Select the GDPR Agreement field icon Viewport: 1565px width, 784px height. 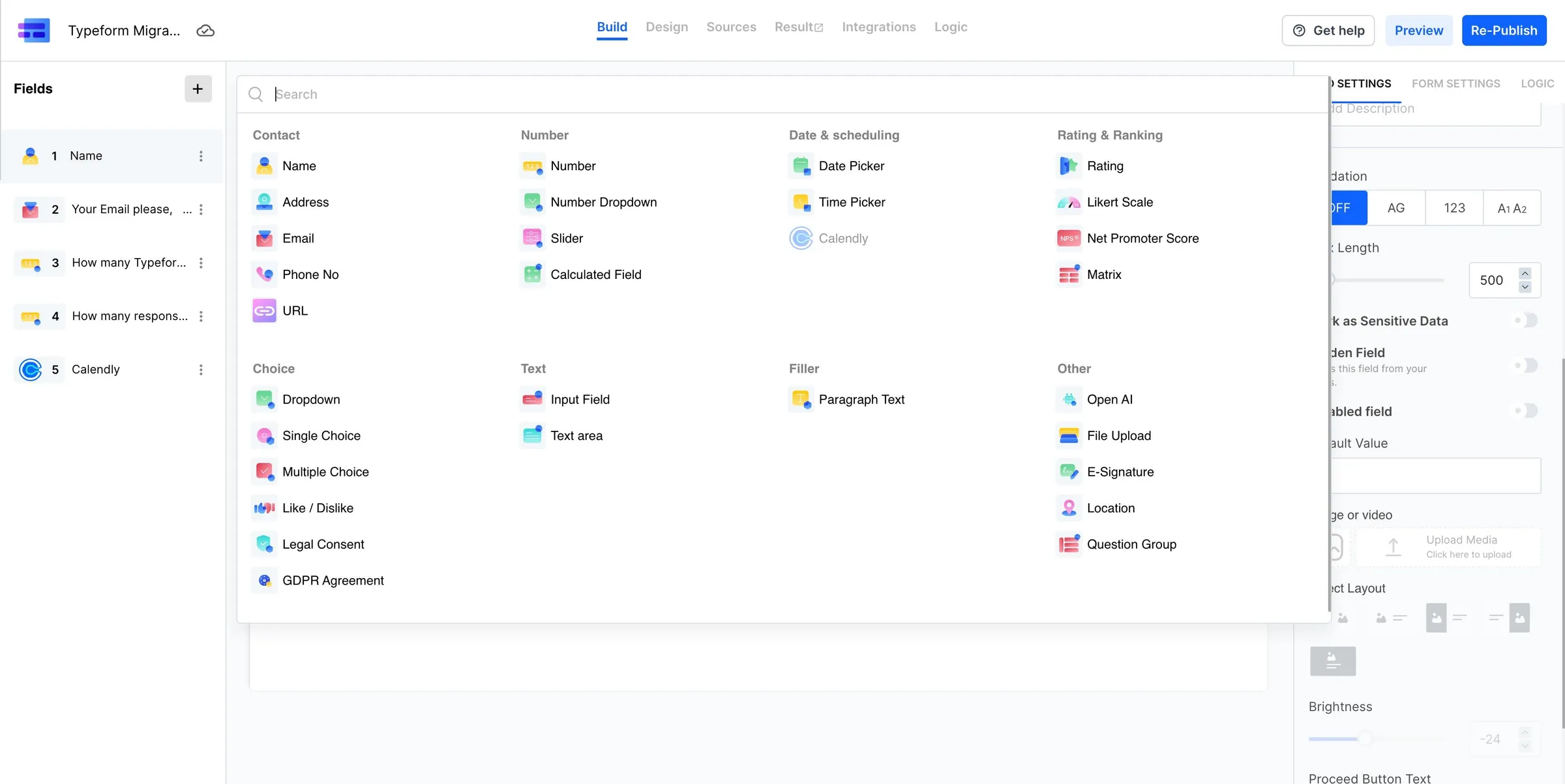pos(264,580)
